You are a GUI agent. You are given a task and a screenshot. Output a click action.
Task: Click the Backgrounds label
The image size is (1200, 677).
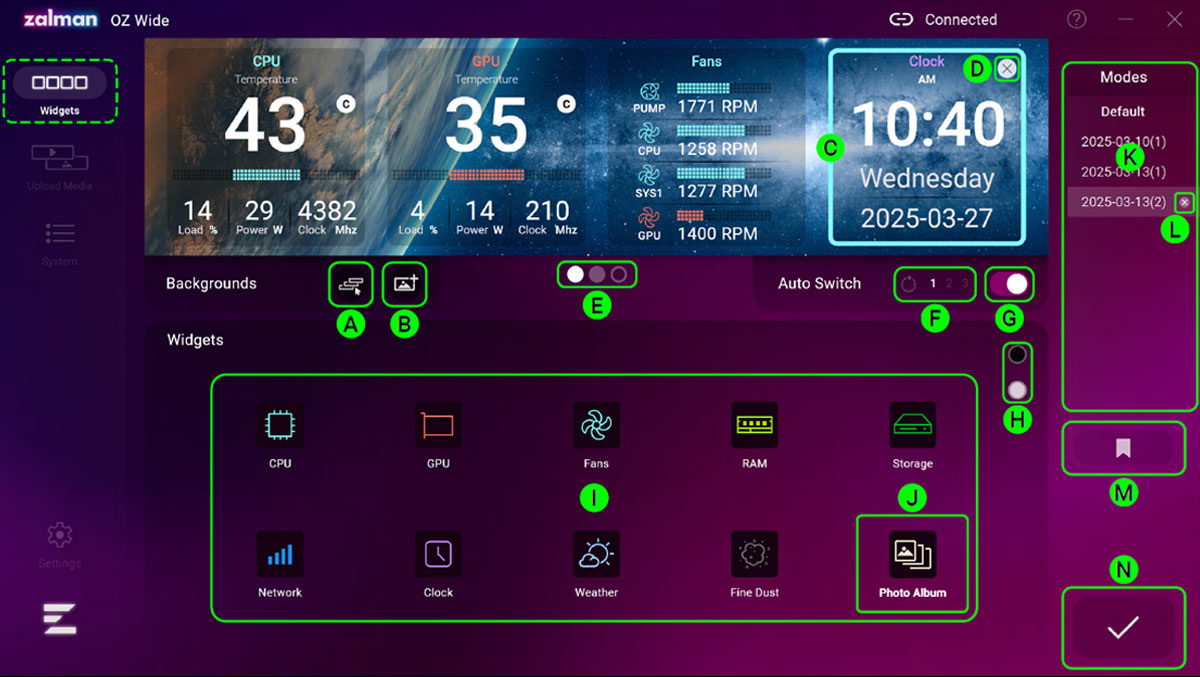pyautogui.click(x=211, y=284)
